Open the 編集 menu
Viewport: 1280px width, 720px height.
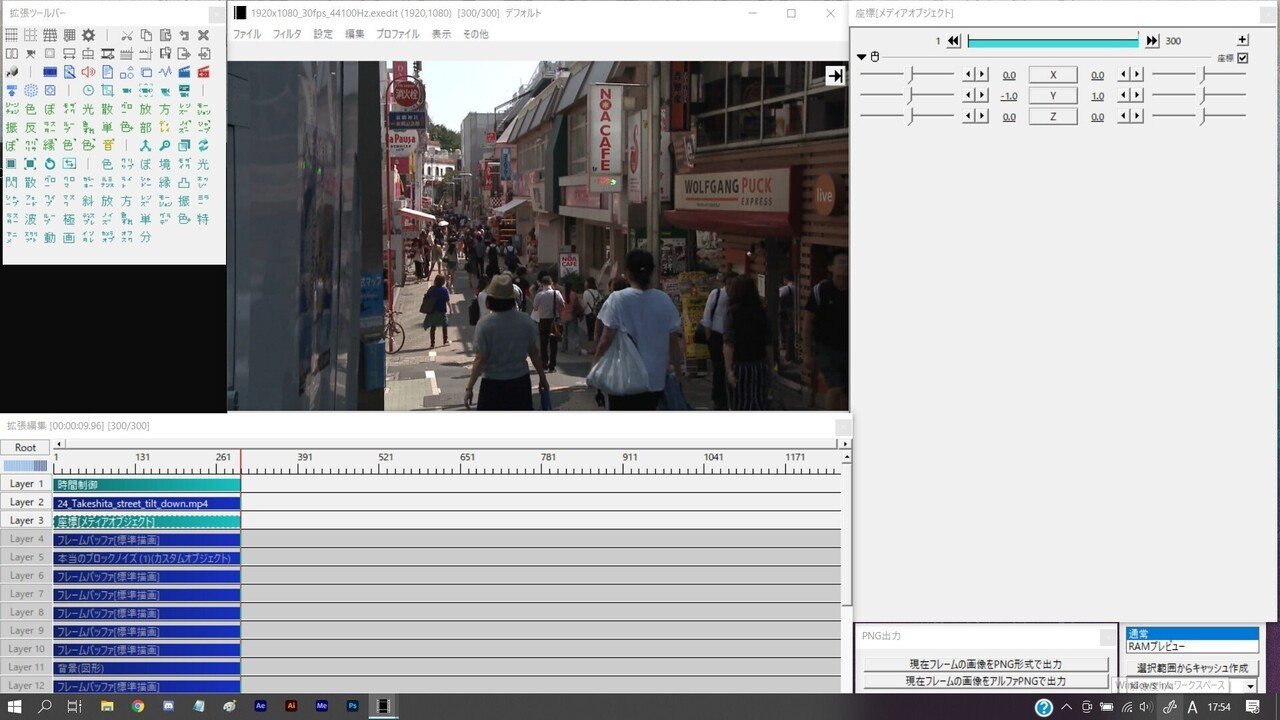(x=355, y=34)
